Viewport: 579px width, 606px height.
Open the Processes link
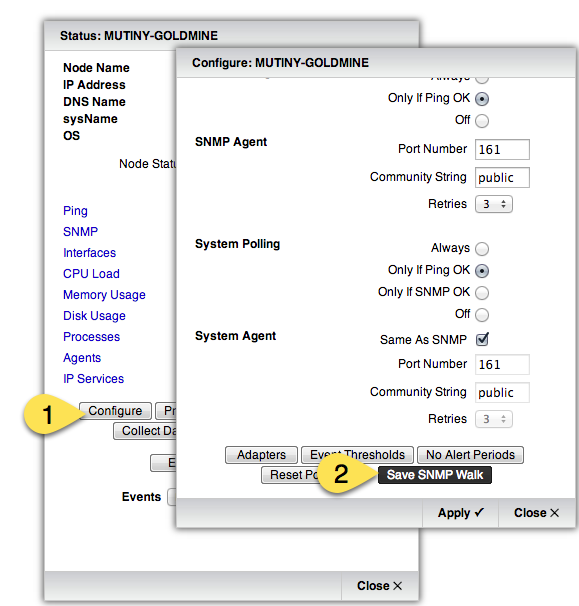(x=92, y=337)
